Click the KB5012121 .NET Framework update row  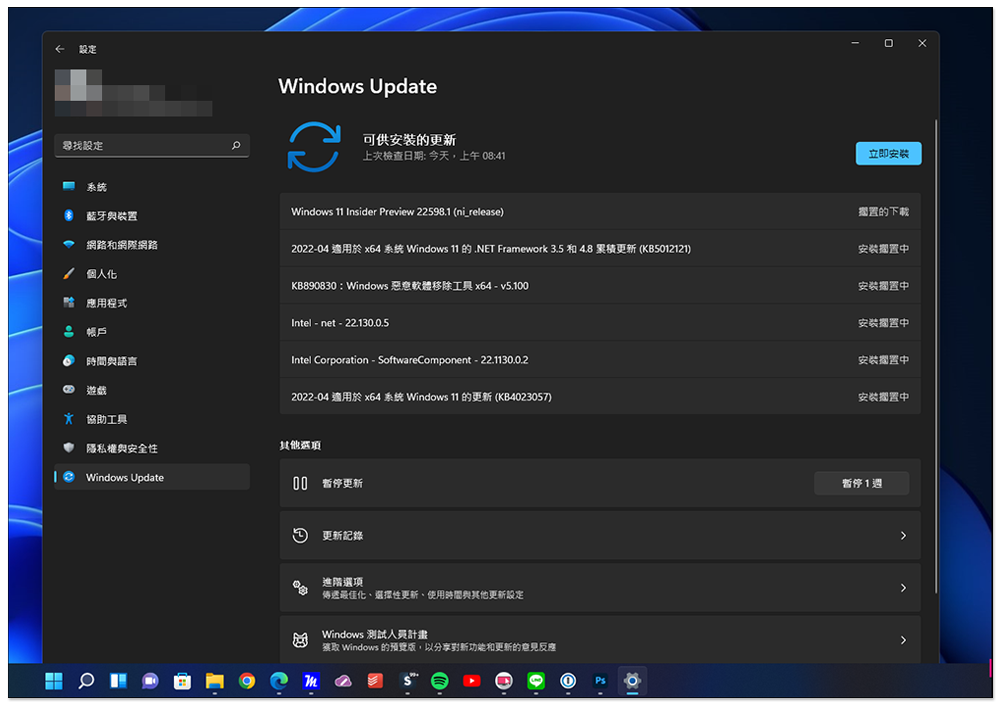[x=600, y=249]
